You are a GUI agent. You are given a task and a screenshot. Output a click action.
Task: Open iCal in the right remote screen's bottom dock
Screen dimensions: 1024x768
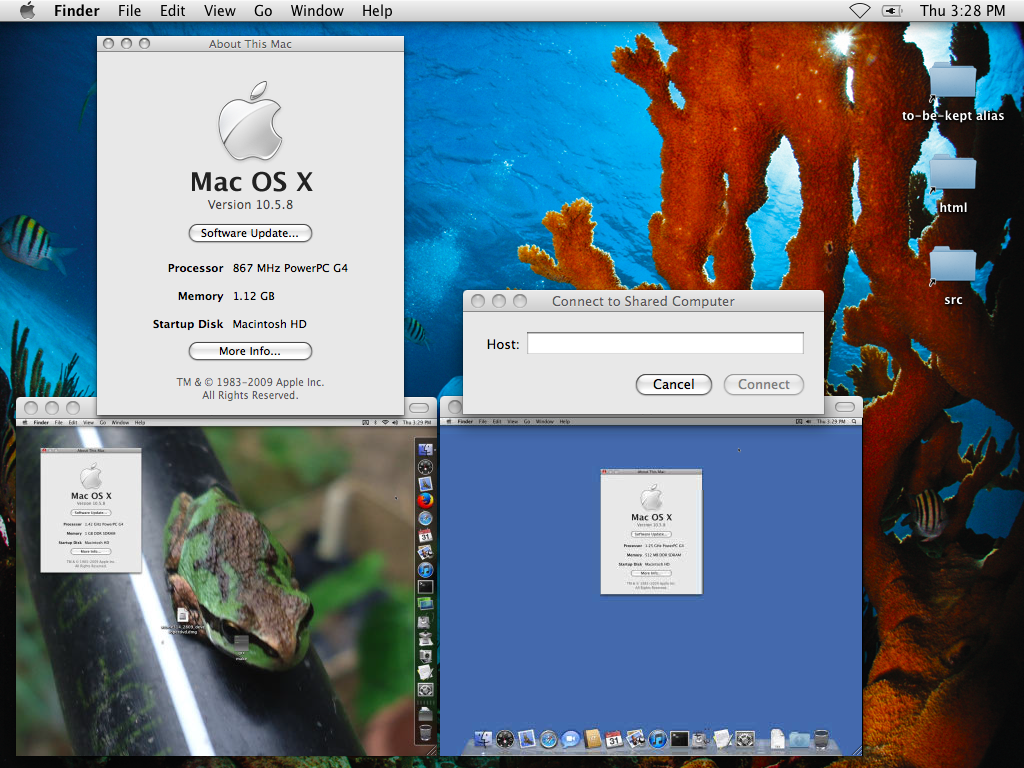[x=614, y=739]
